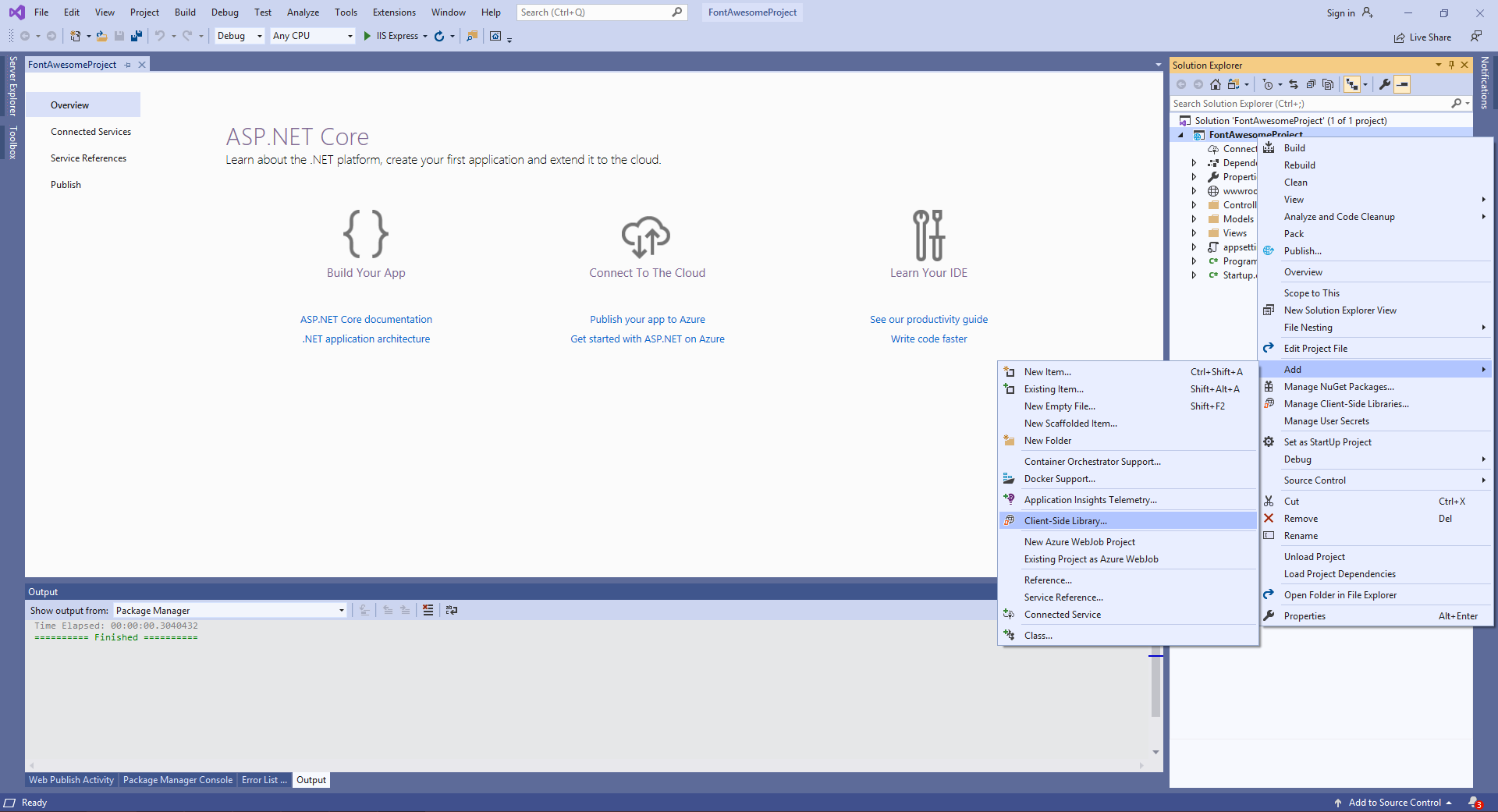Image resolution: width=1498 pixels, height=812 pixels.
Task: Click the Collapse All icon in Solution Explorer
Action: (x=1311, y=84)
